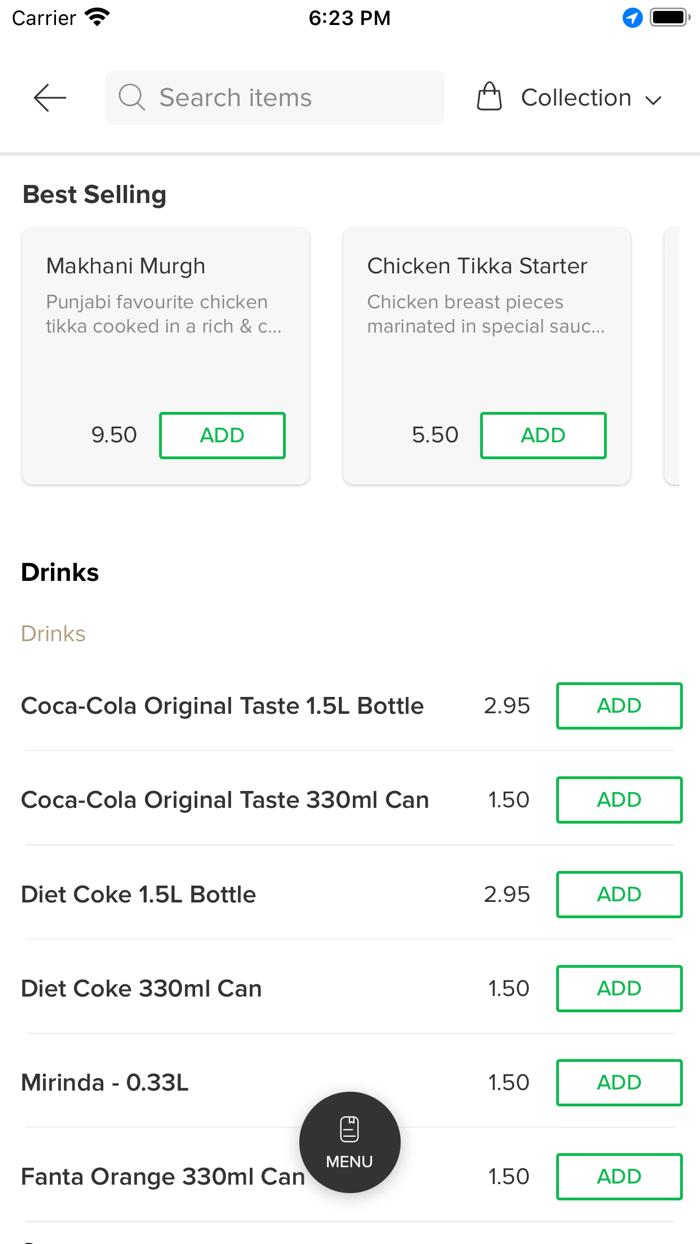The height and width of the screenshot is (1244, 700).
Task: Add Diet Coke 1.5L Bottle
Action: pyautogui.click(x=619, y=894)
